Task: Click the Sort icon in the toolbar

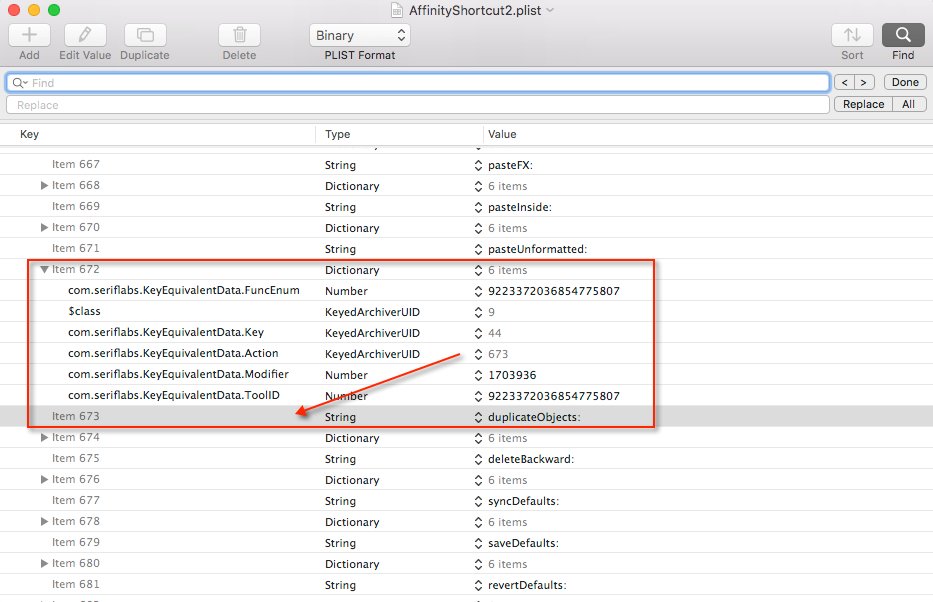Action: [851, 35]
